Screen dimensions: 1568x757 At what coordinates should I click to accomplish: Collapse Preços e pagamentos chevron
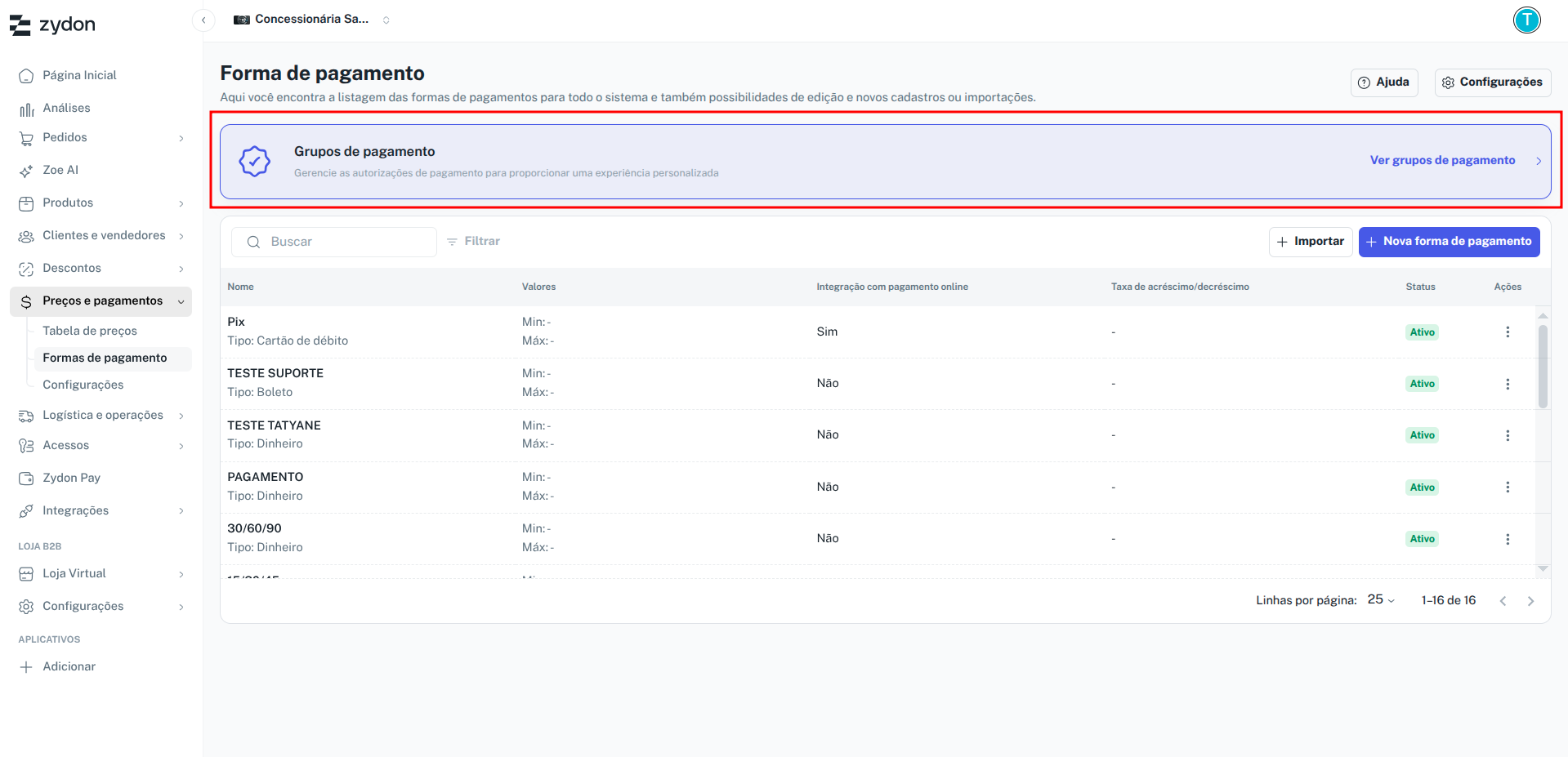tap(181, 302)
